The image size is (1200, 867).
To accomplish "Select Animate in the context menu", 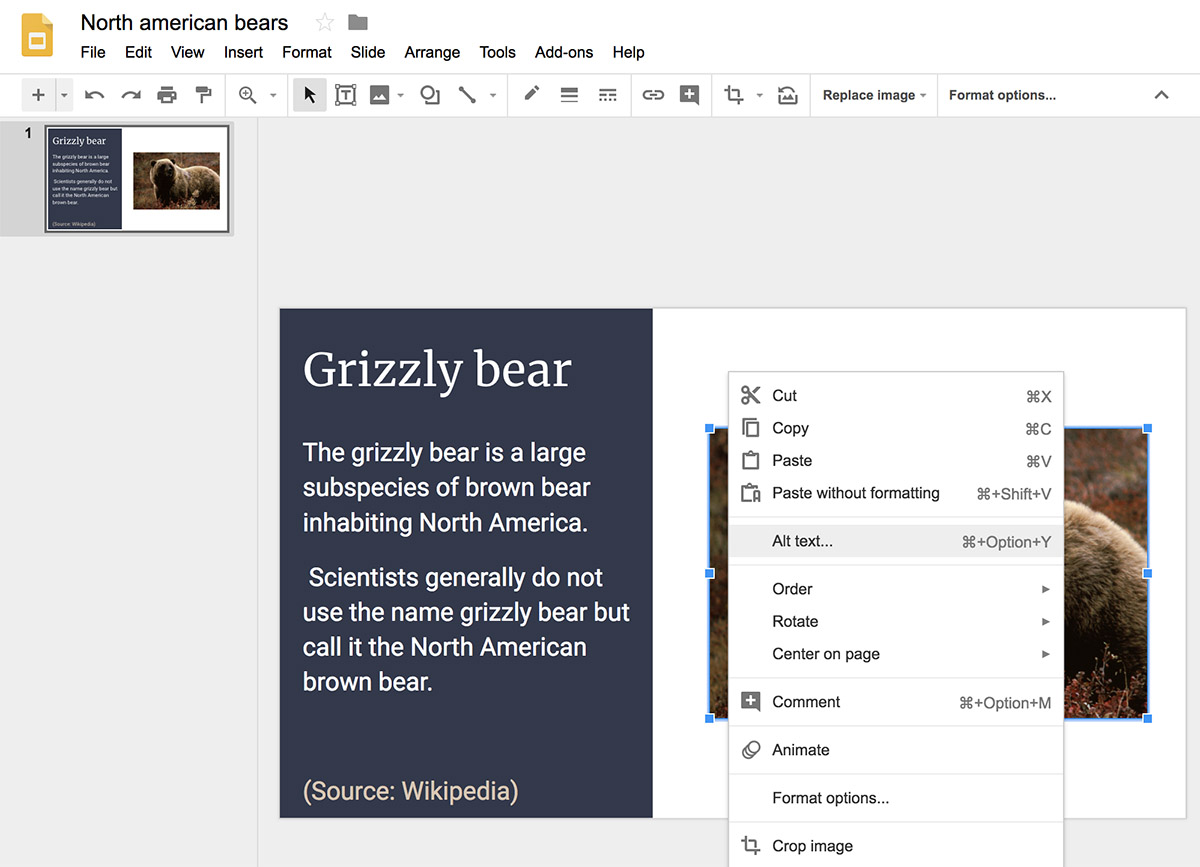I will pyautogui.click(x=801, y=750).
